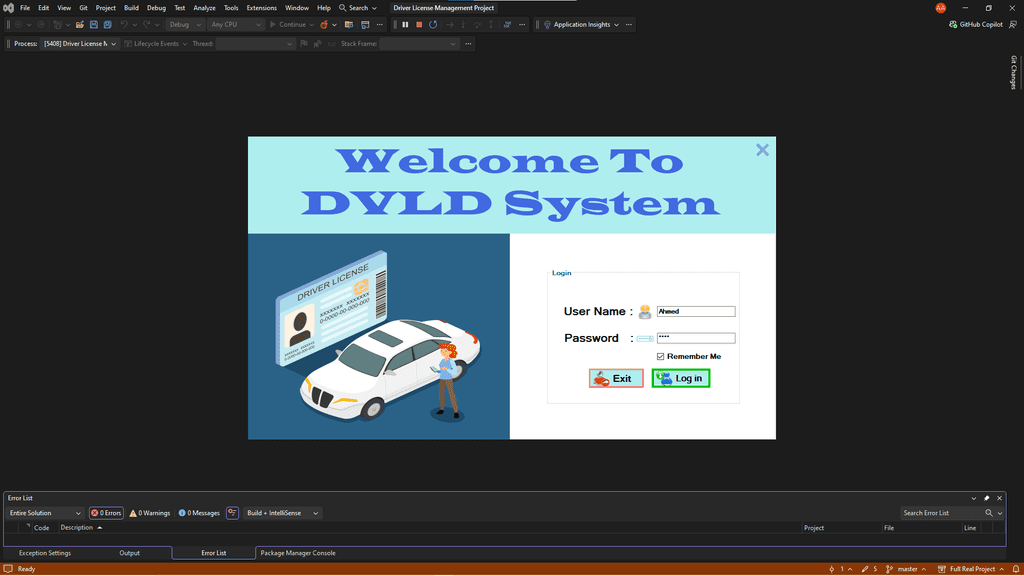Click the User Name input field
The height and width of the screenshot is (576, 1024).
(x=696, y=312)
